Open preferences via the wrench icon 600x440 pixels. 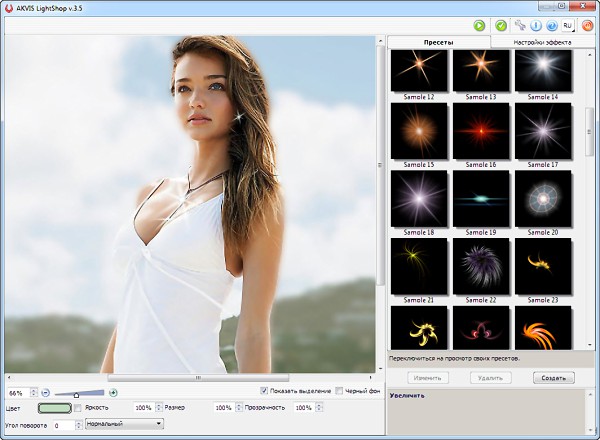point(520,26)
